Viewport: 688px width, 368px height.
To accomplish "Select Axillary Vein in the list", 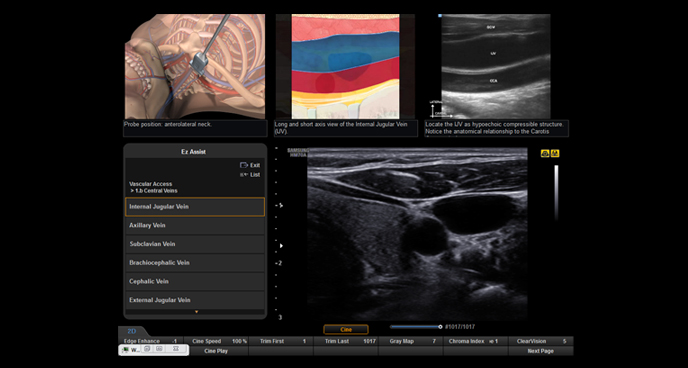I will pos(195,225).
